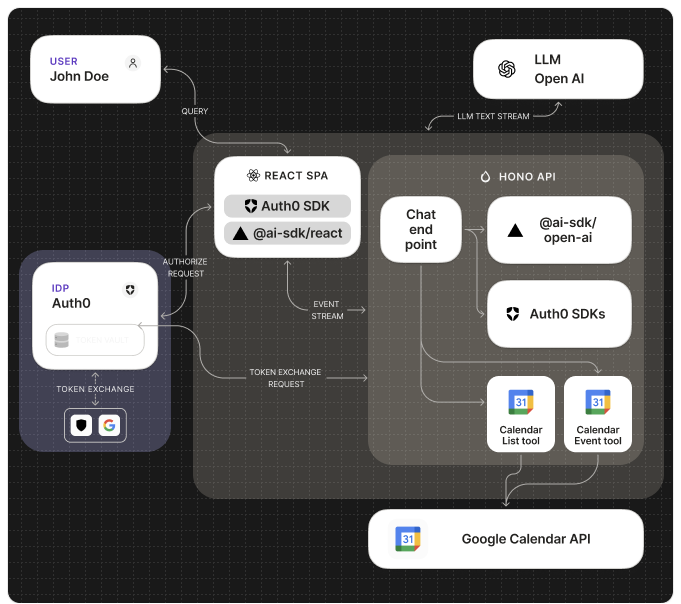Image resolution: width=681 pixels, height=604 pixels.
Task: Click the Auth0 shield icon in IDP card
Action: (130, 290)
